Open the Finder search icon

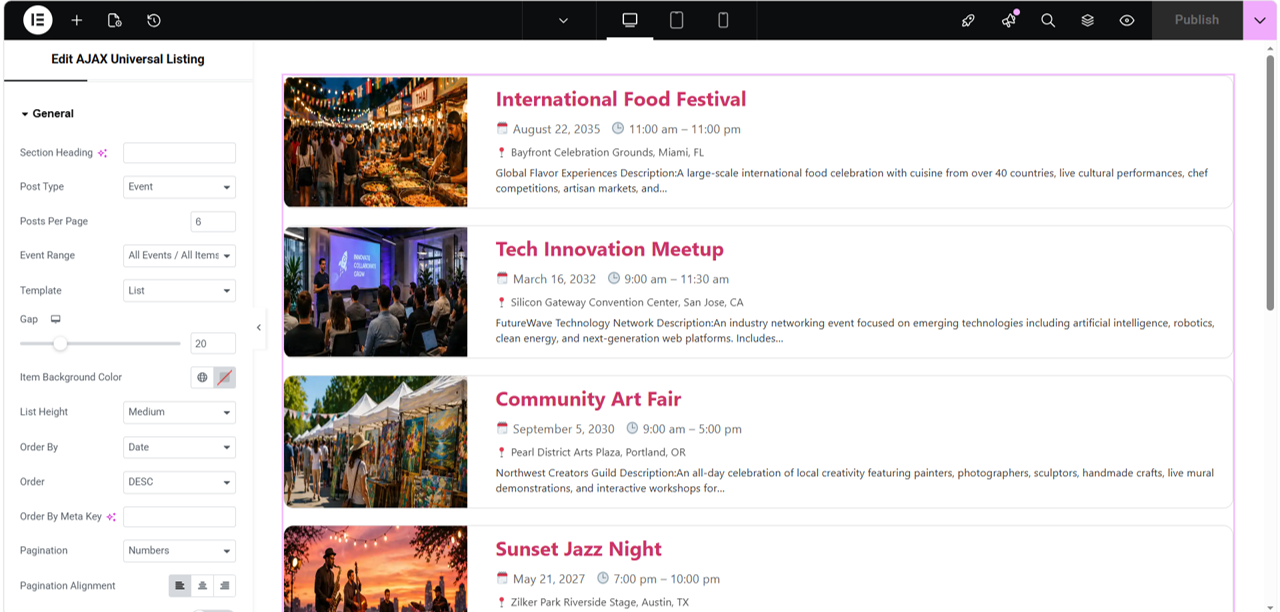pyautogui.click(x=1048, y=20)
